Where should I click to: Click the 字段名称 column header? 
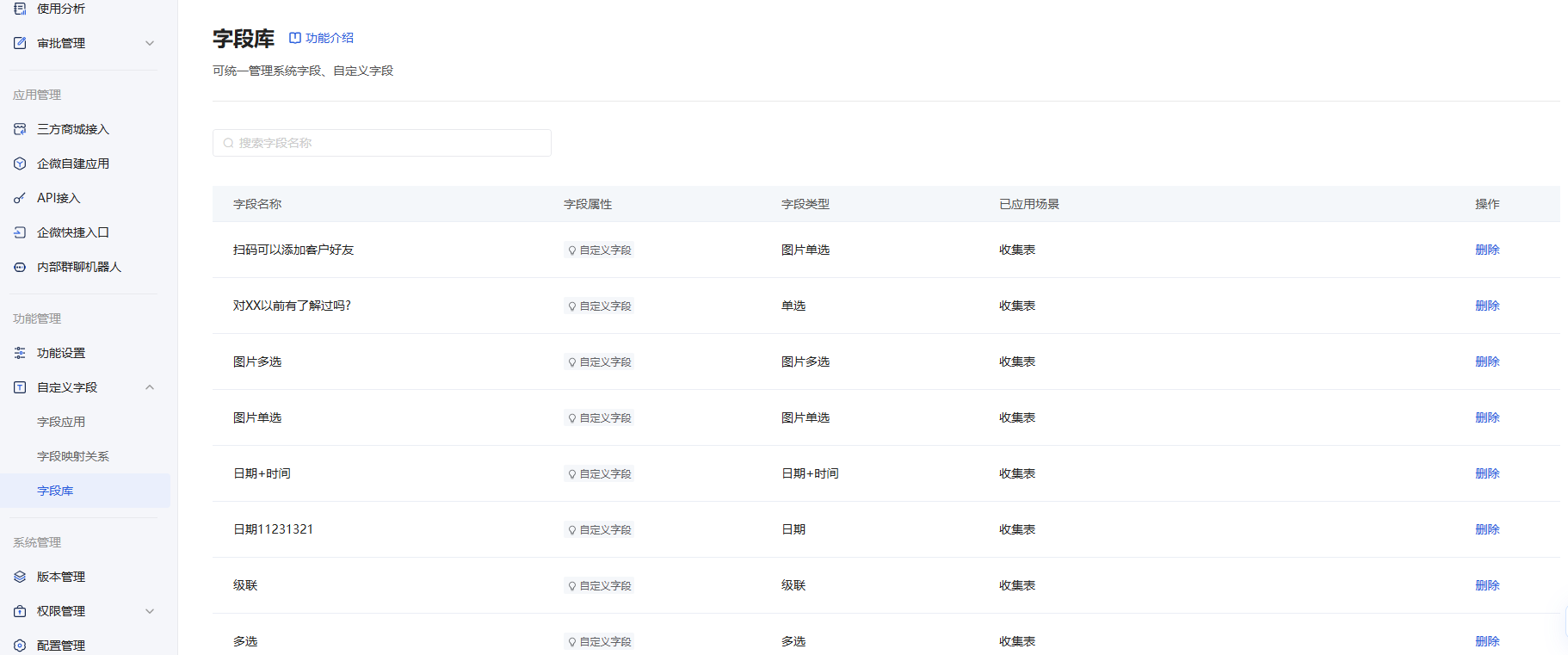point(257,204)
